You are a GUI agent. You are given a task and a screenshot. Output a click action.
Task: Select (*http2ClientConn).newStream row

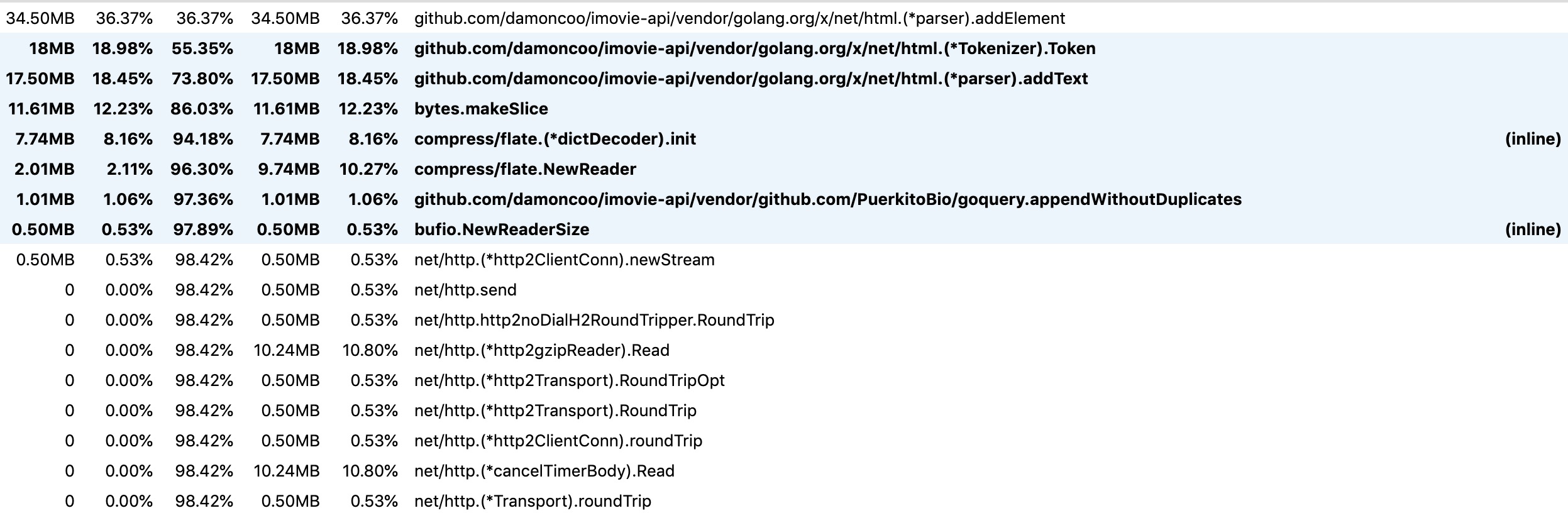pyautogui.click(x=784, y=260)
